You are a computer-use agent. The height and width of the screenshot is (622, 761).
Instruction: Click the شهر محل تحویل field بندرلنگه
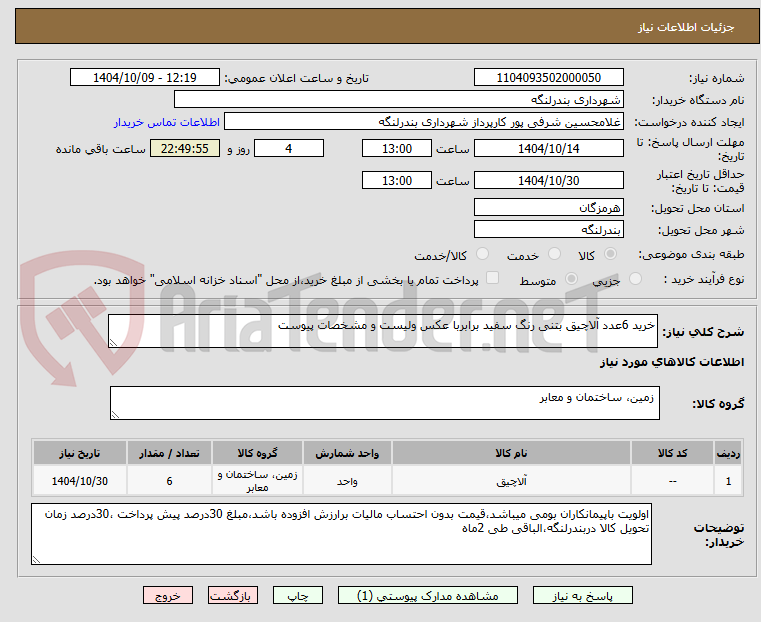tap(548, 229)
